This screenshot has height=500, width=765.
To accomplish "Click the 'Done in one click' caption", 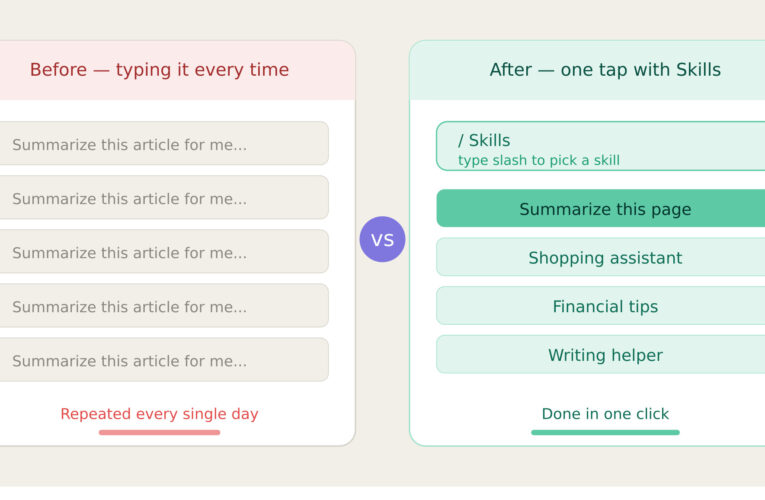I will [605, 413].
